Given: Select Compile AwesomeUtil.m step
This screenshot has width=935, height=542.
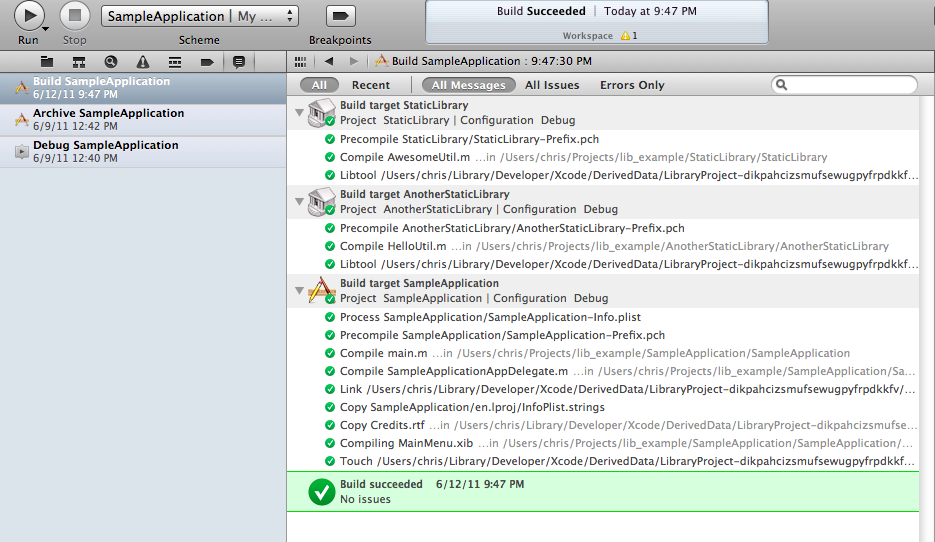Looking at the screenshot, I should coord(603,157).
